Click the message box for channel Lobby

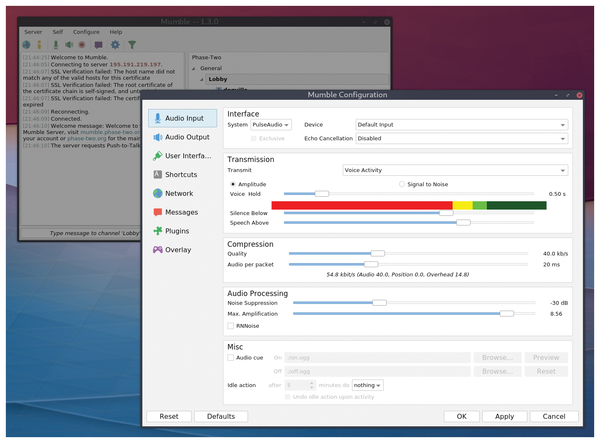click(x=81, y=233)
